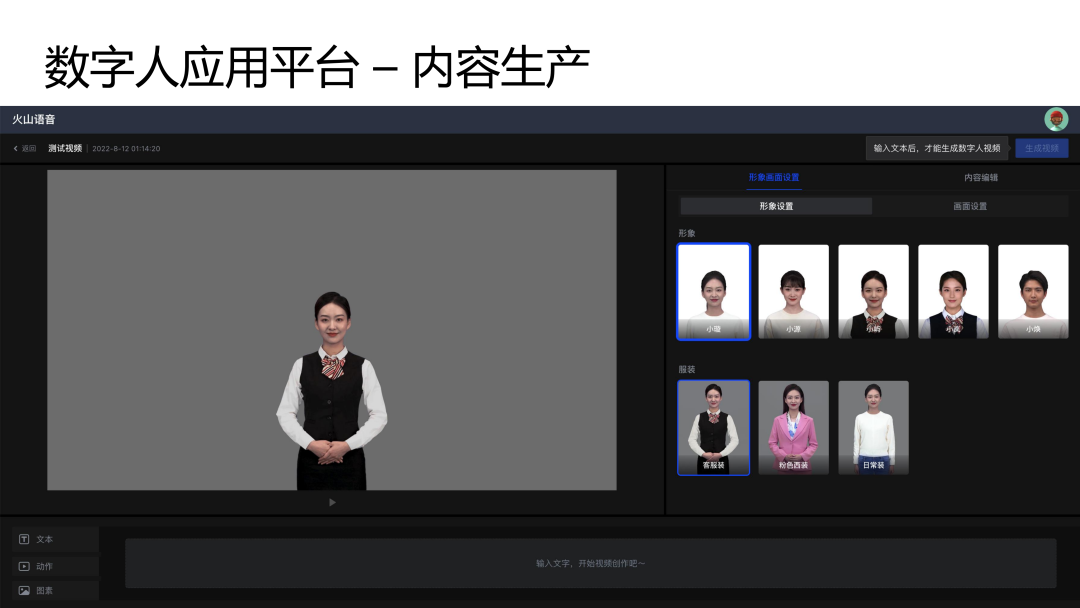Choose the 小源 avatar with bangs
1080x608 pixels.
[x=793, y=292]
